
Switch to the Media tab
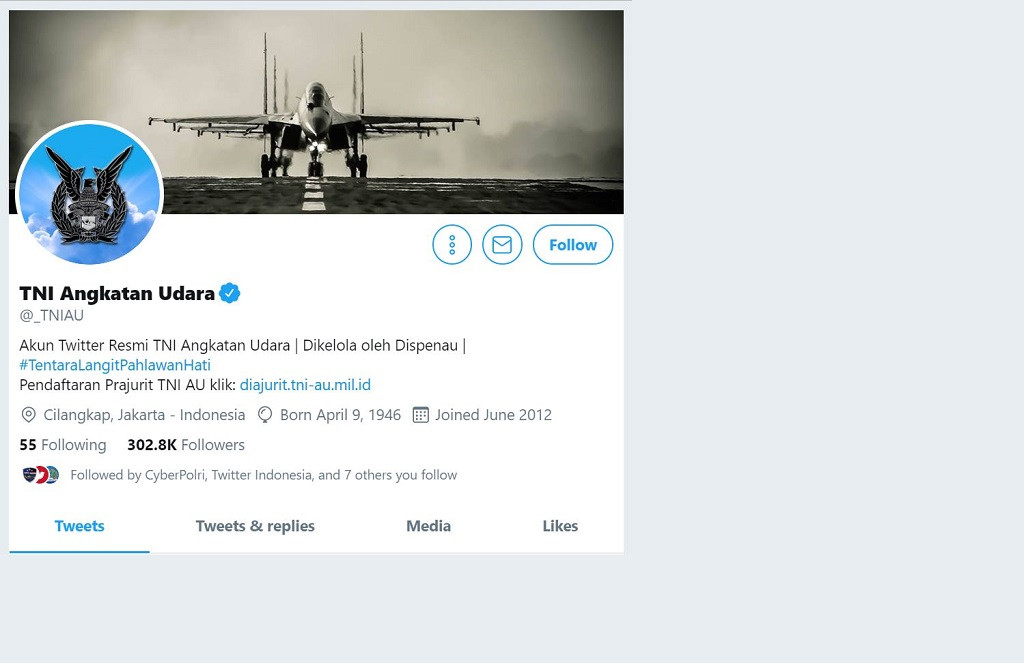428,526
